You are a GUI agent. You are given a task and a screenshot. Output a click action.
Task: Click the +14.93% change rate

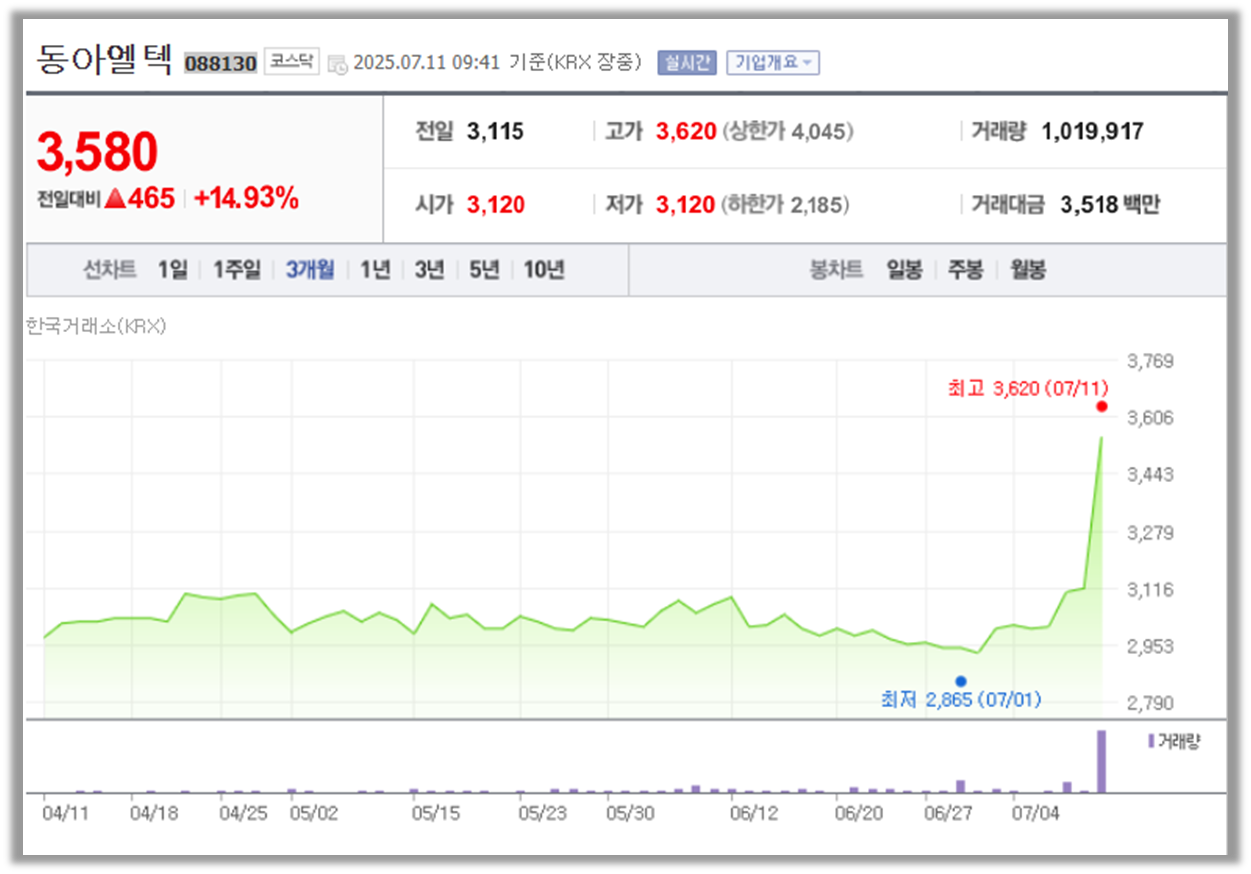pyautogui.click(x=246, y=198)
